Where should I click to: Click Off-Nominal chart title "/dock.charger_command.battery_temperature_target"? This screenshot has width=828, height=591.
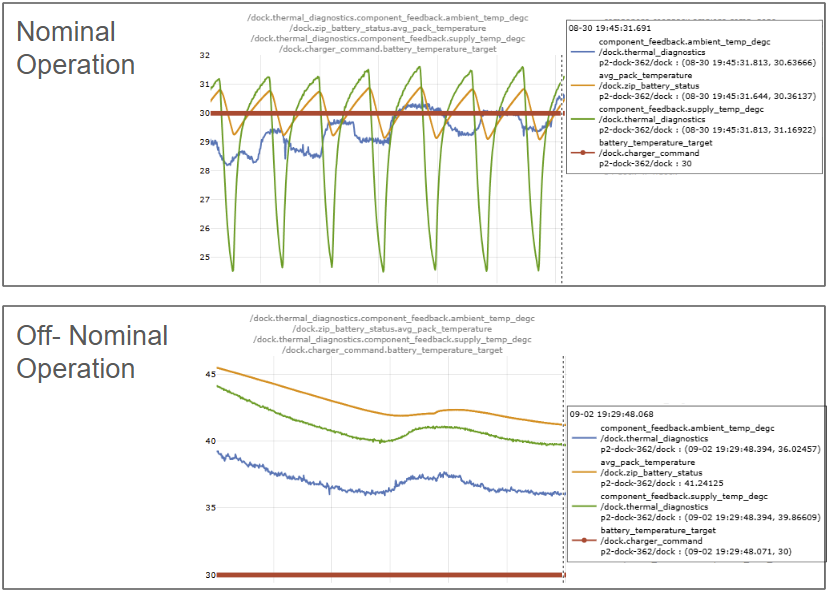392,350
